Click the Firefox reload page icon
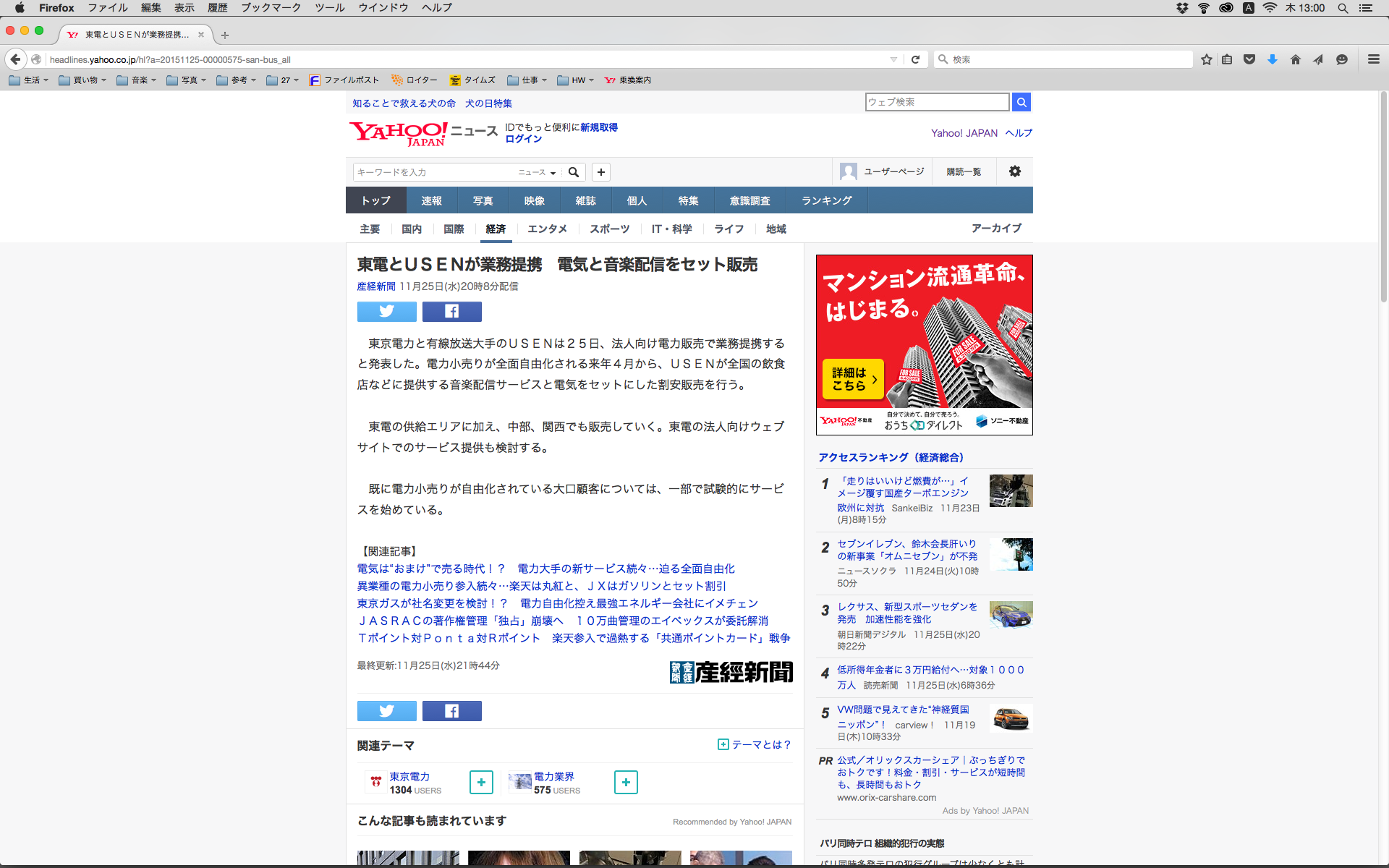 (915, 59)
